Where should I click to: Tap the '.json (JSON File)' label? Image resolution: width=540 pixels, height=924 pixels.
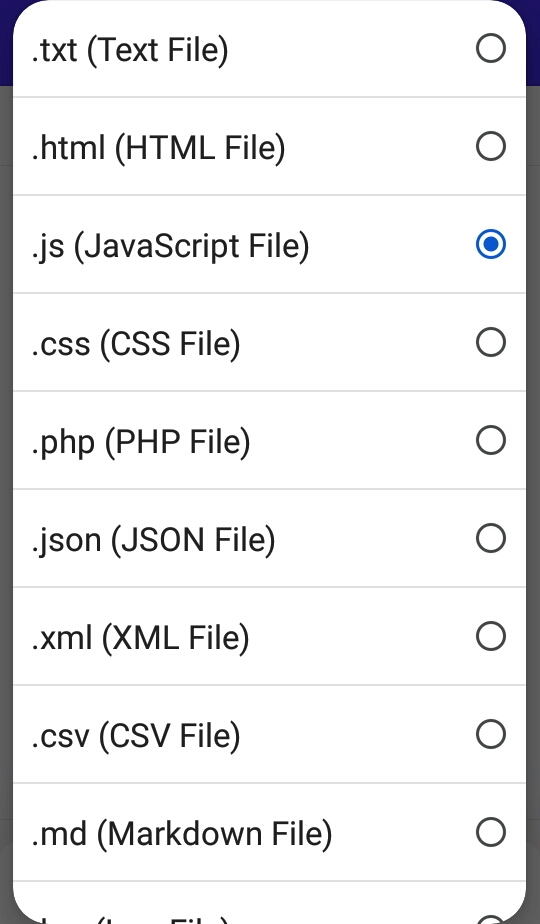coord(153,540)
